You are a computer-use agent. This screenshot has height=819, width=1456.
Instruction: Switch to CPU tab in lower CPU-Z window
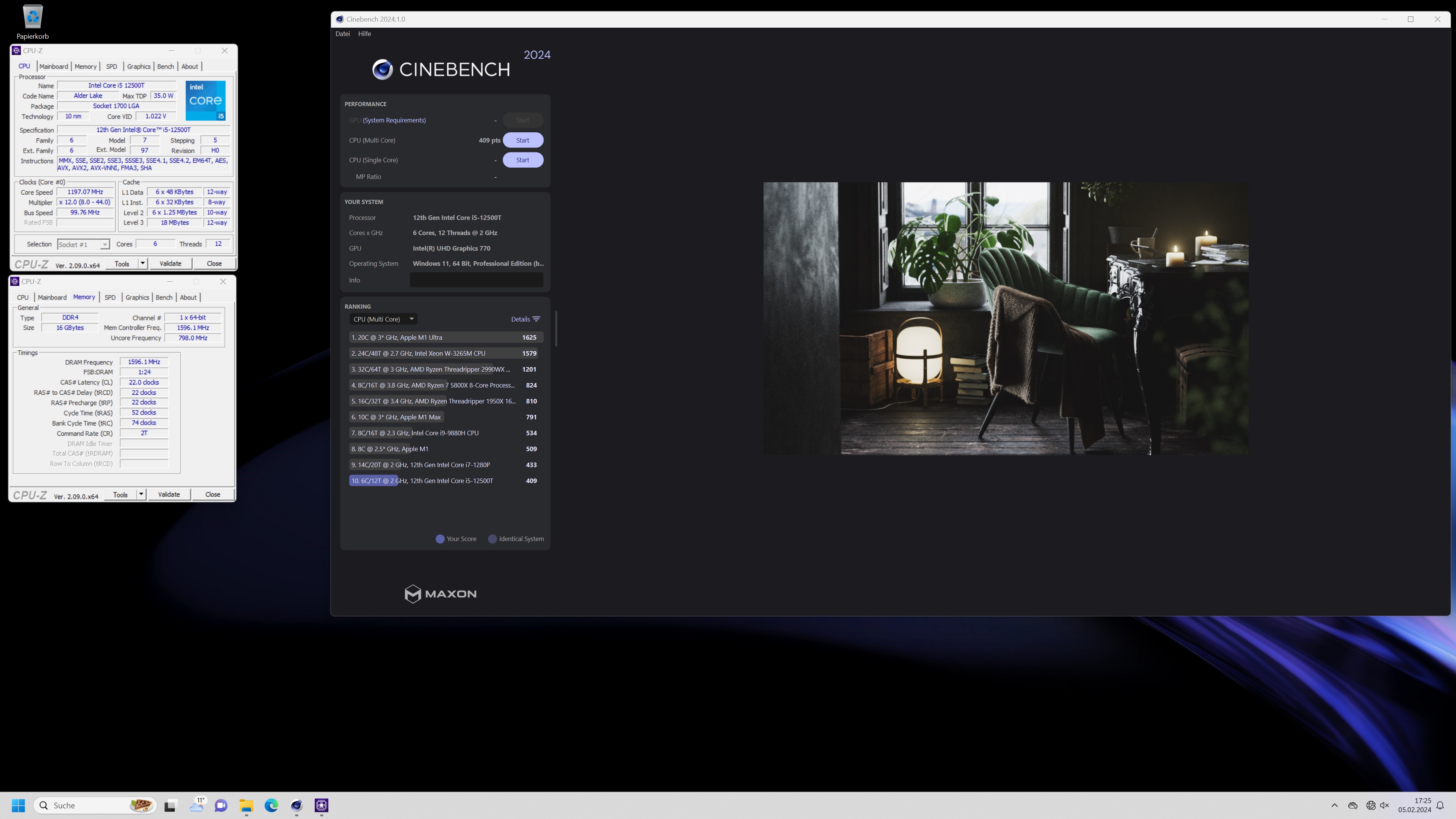(x=23, y=297)
